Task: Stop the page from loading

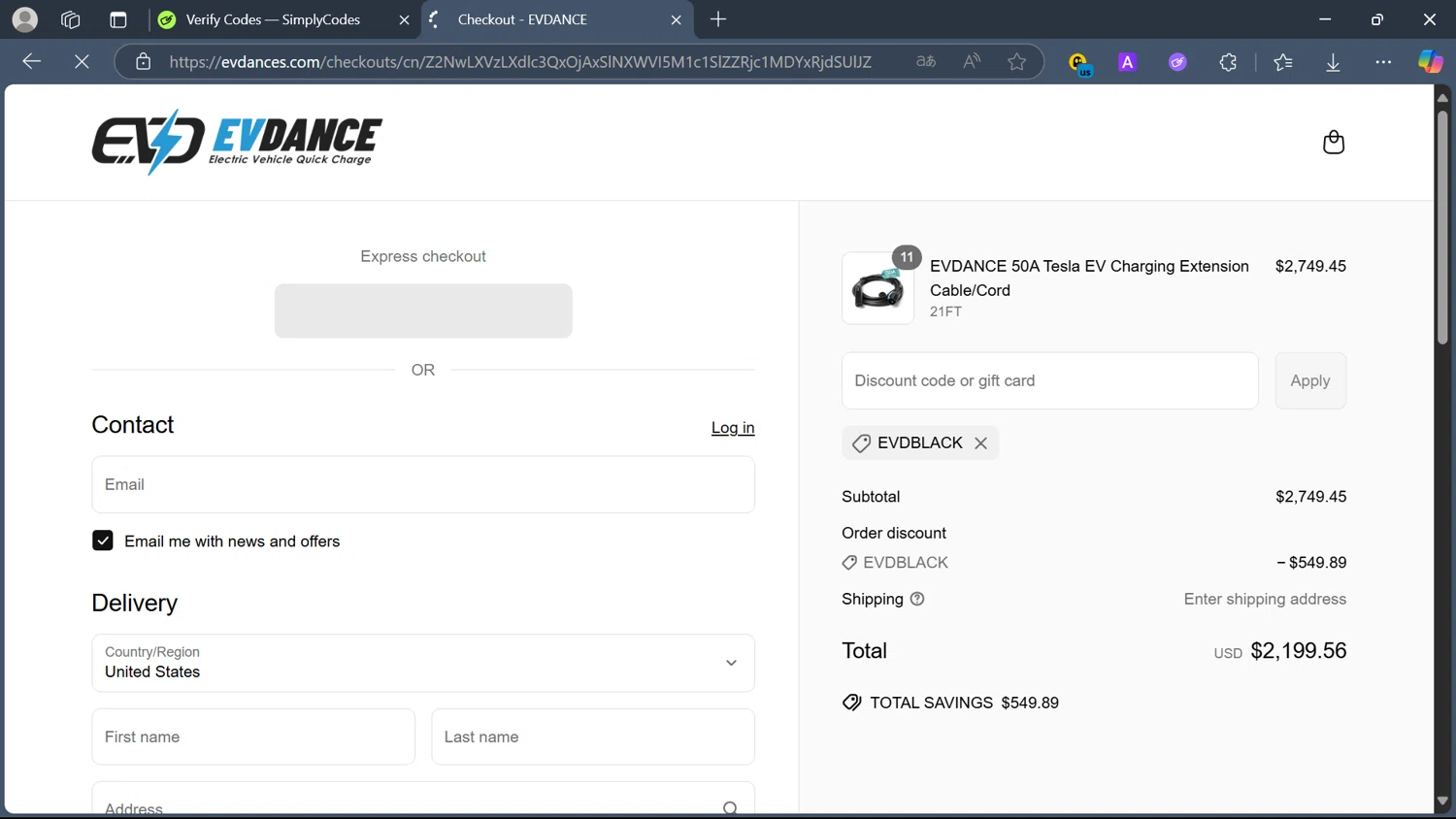Action: click(x=83, y=62)
